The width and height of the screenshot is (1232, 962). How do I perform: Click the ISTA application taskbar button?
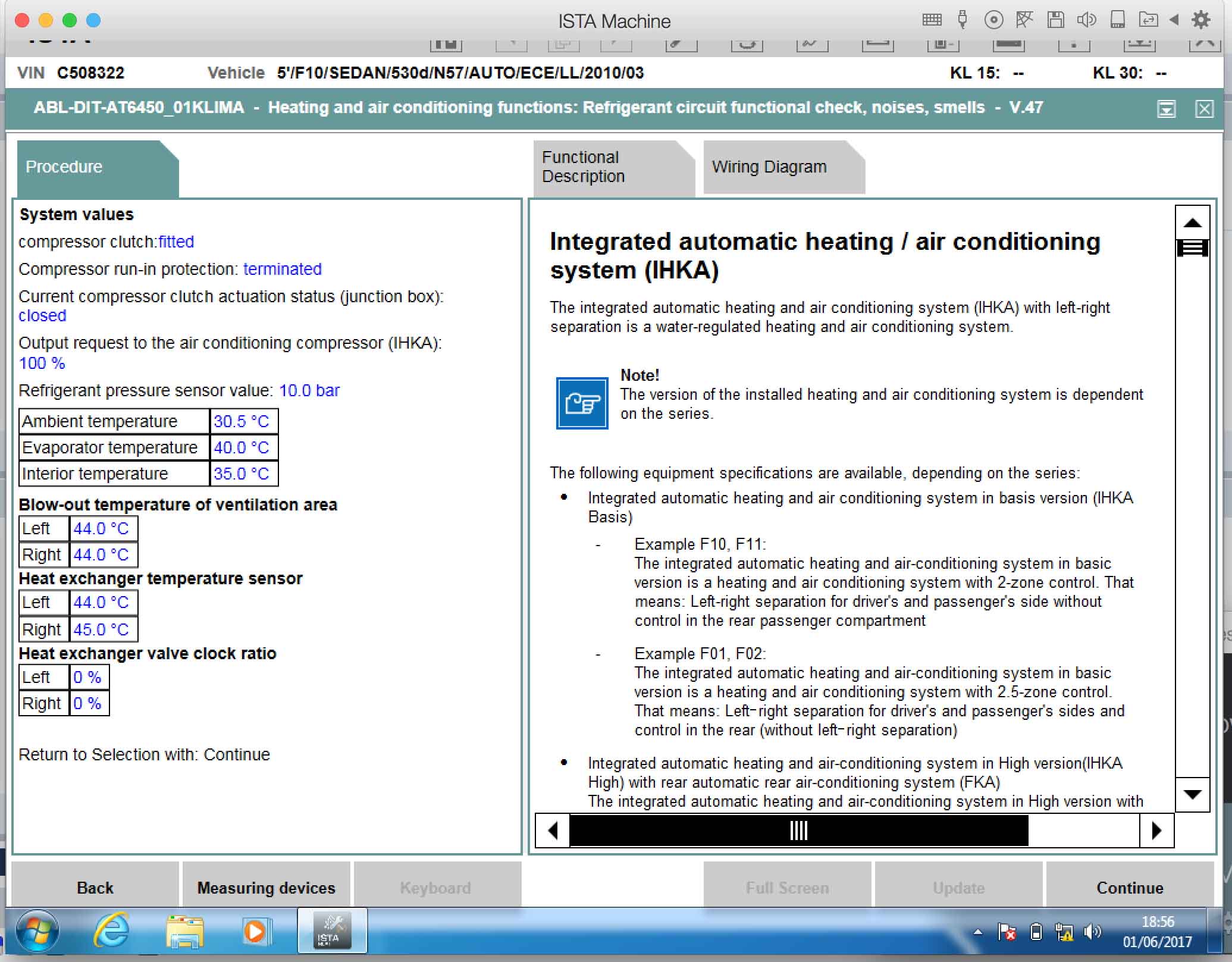coord(332,931)
